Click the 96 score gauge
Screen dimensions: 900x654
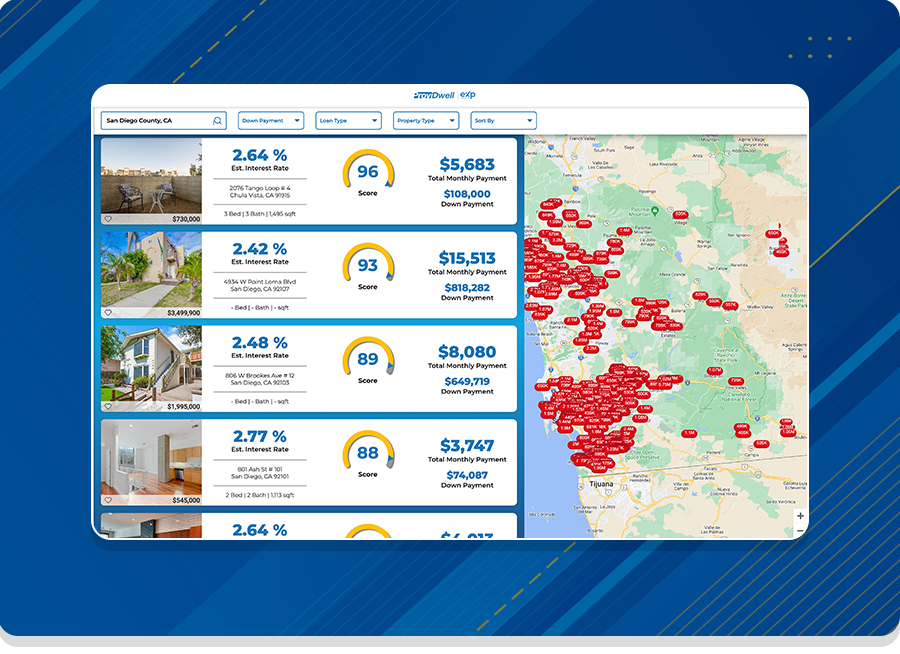point(368,172)
